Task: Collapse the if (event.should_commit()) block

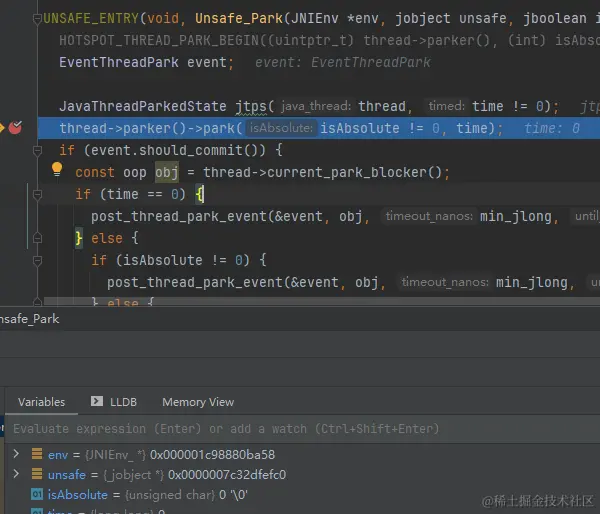Action: pyautogui.click(x=37, y=150)
